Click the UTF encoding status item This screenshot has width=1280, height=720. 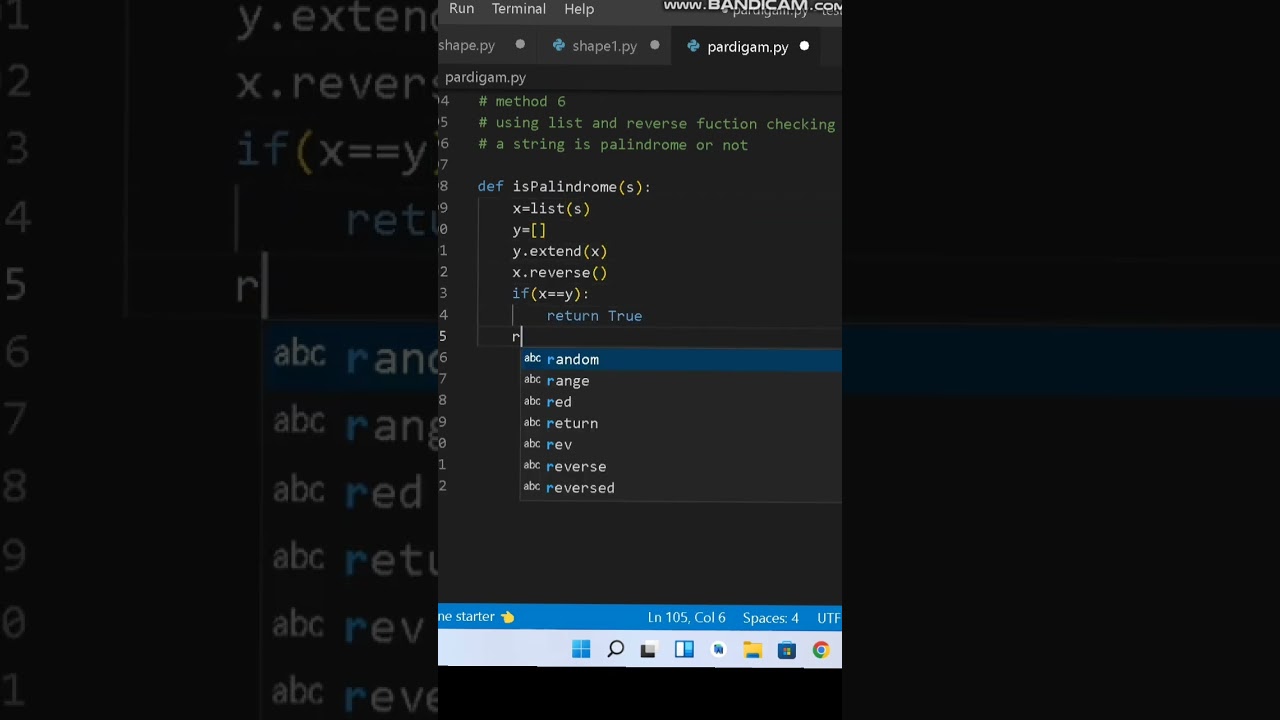pos(828,618)
